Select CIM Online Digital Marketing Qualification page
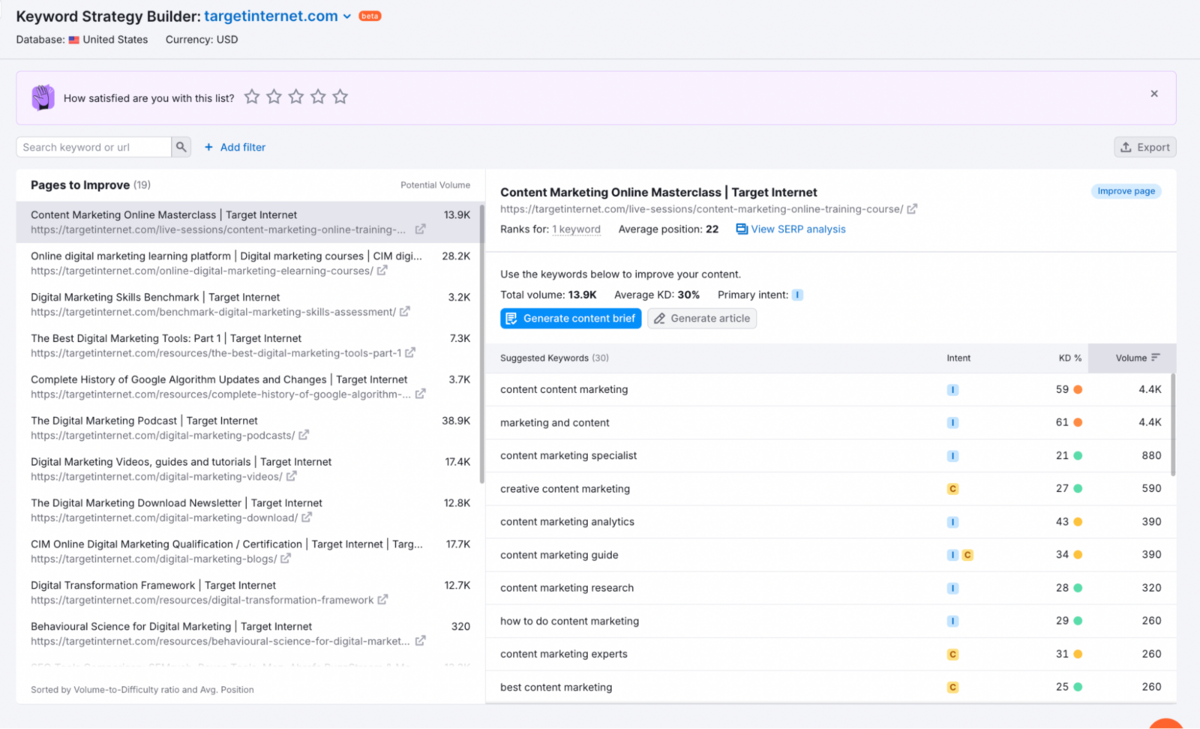This screenshot has height=729, width=1200. pos(248,551)
